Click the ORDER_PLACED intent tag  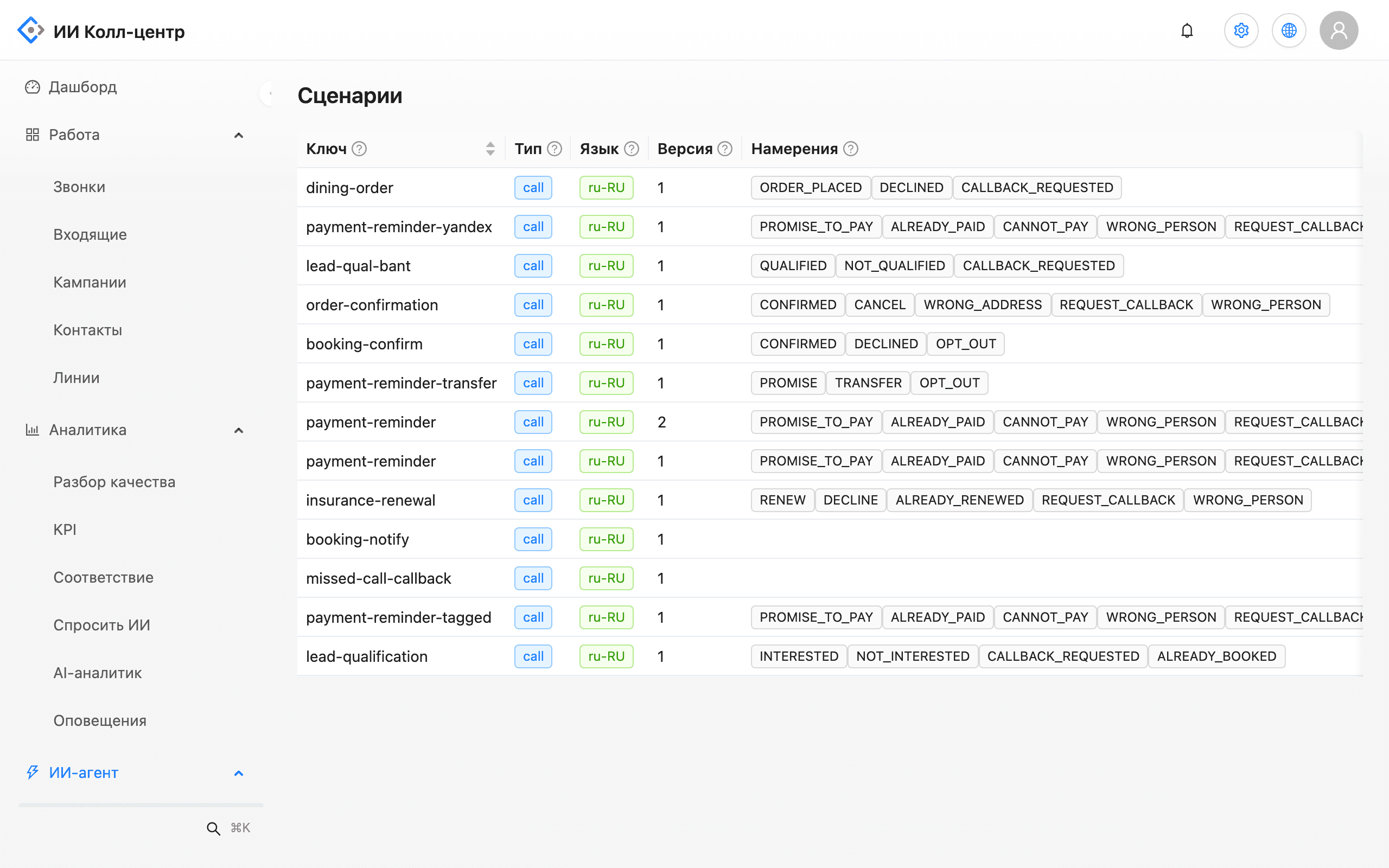811,188
